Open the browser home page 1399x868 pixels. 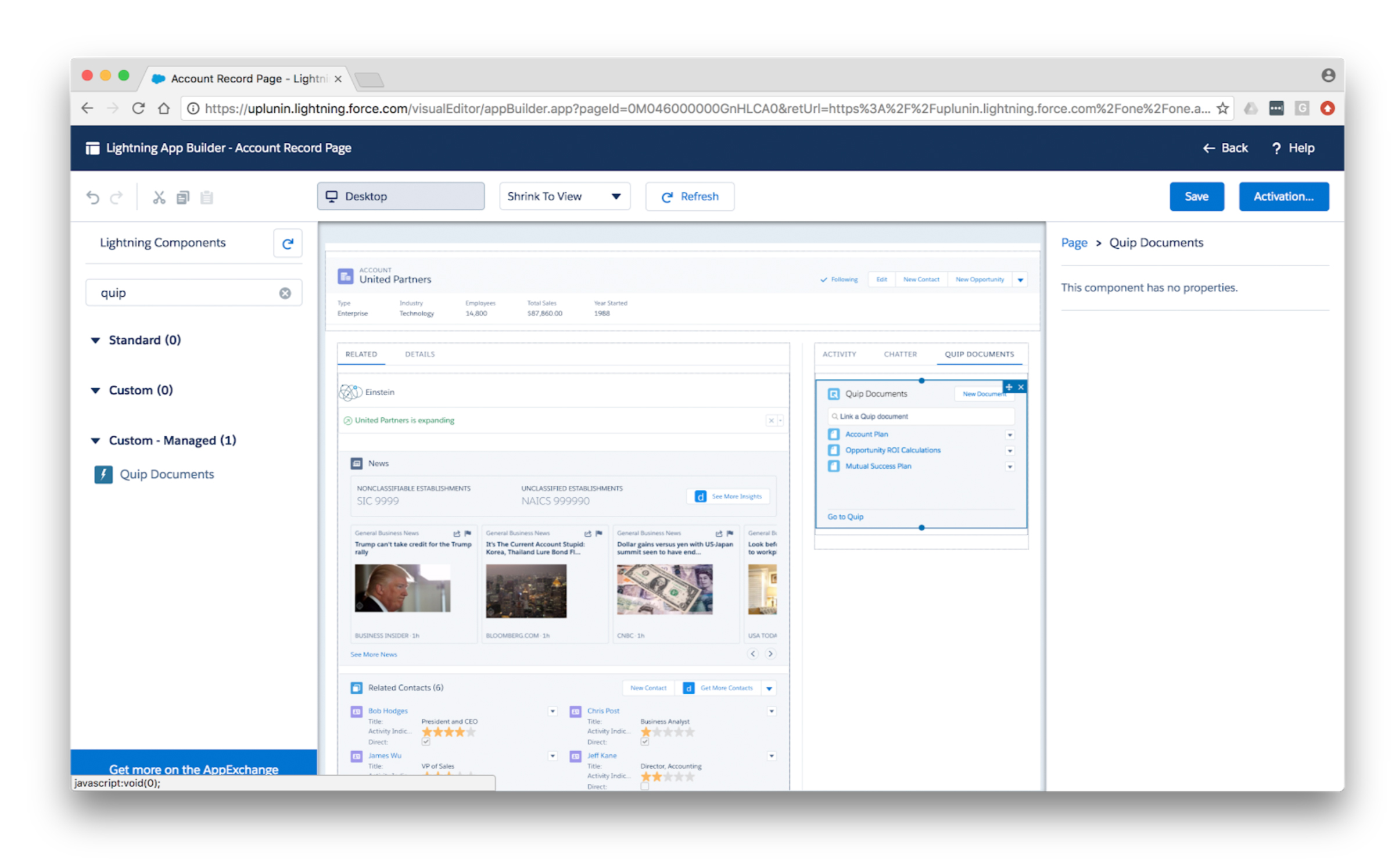coord(164,108)
